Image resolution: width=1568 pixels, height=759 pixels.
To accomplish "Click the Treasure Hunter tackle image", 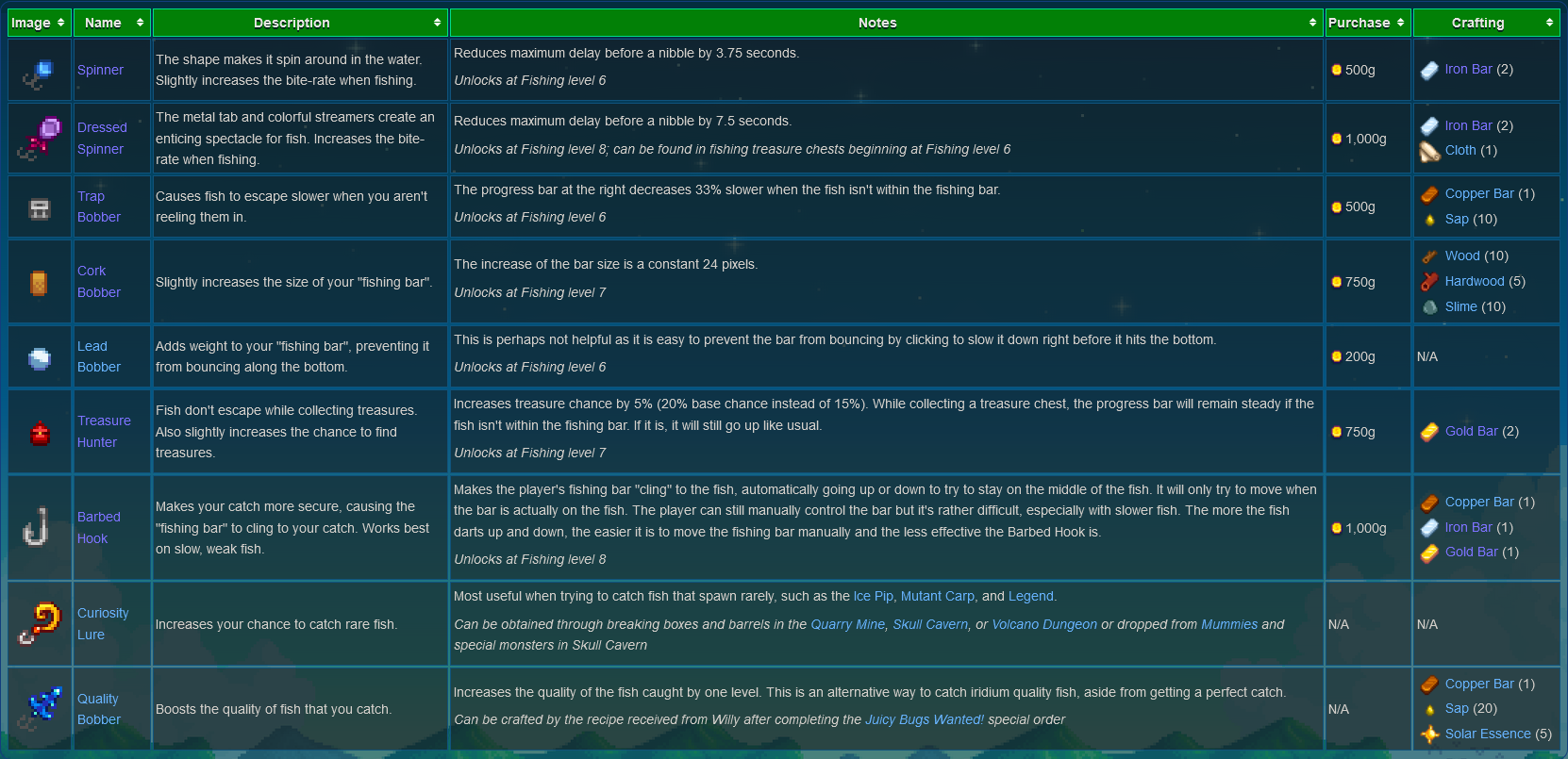I will point(40,433).
